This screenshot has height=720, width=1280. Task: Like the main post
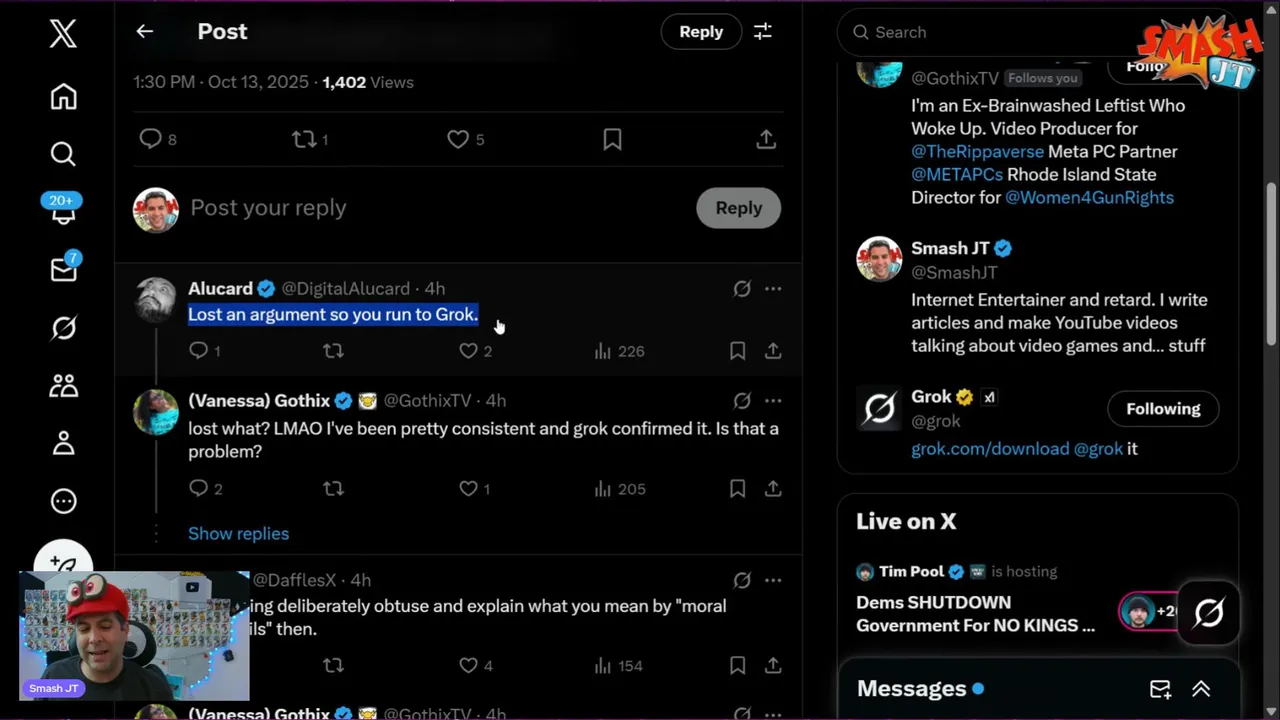click(458, 140)
